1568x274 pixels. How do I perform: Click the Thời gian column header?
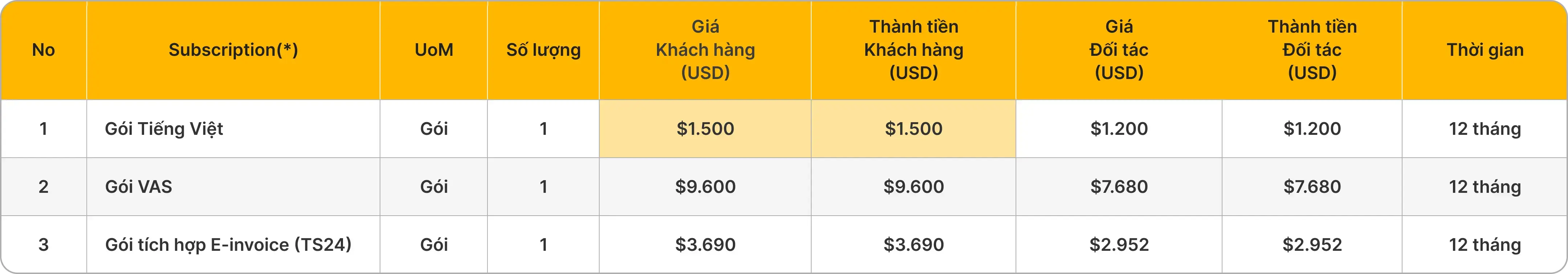pos(1485,50)
